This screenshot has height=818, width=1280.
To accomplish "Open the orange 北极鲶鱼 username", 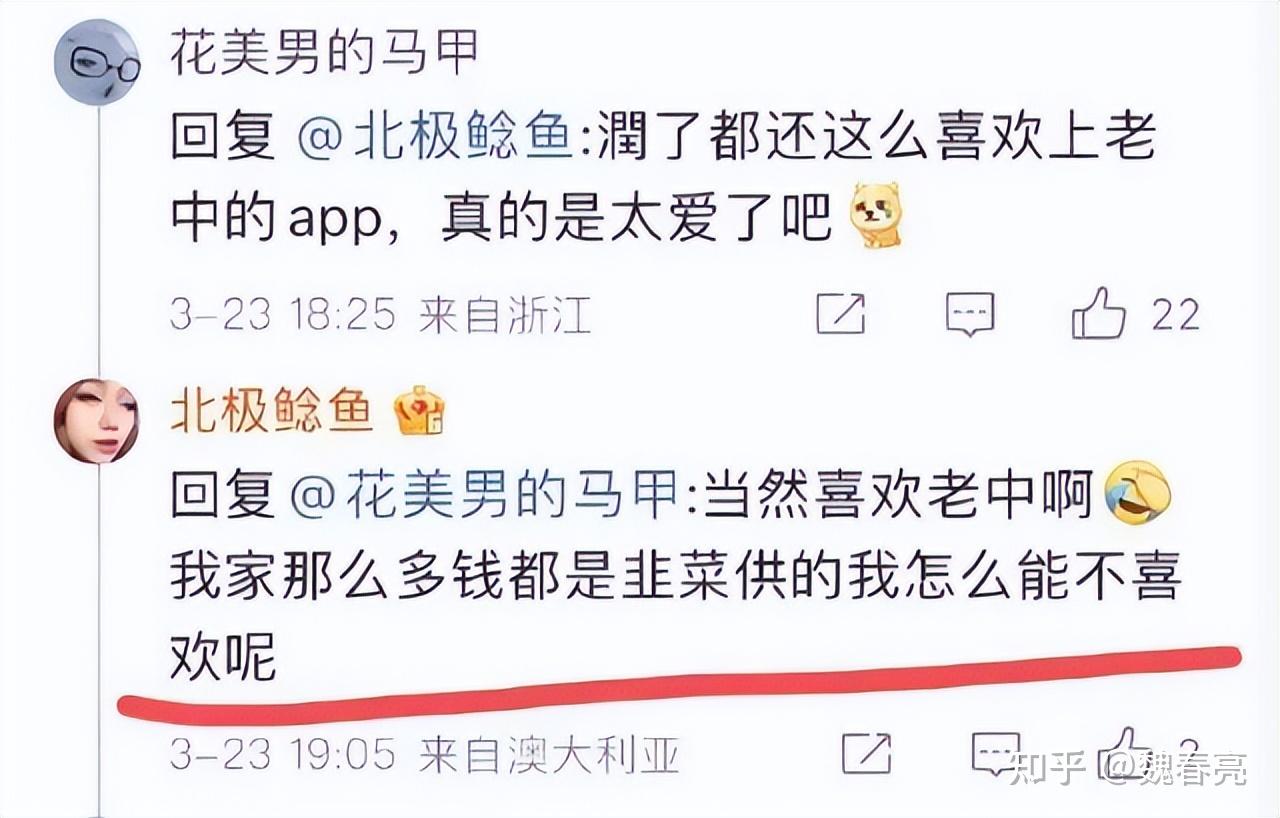I will click(272, 411).
